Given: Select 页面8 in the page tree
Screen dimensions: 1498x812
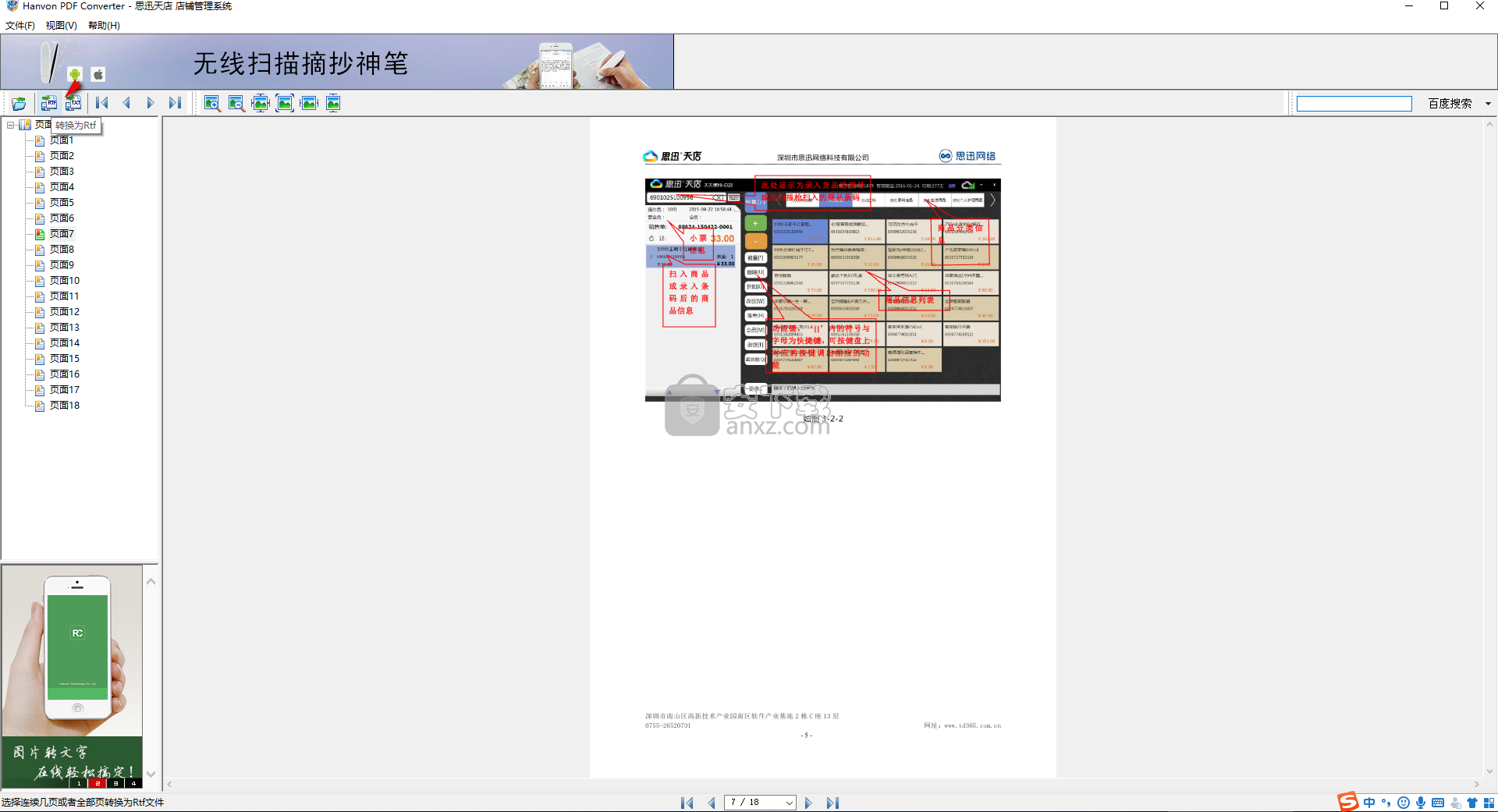Looking at the screenshot, I should 62,250.
